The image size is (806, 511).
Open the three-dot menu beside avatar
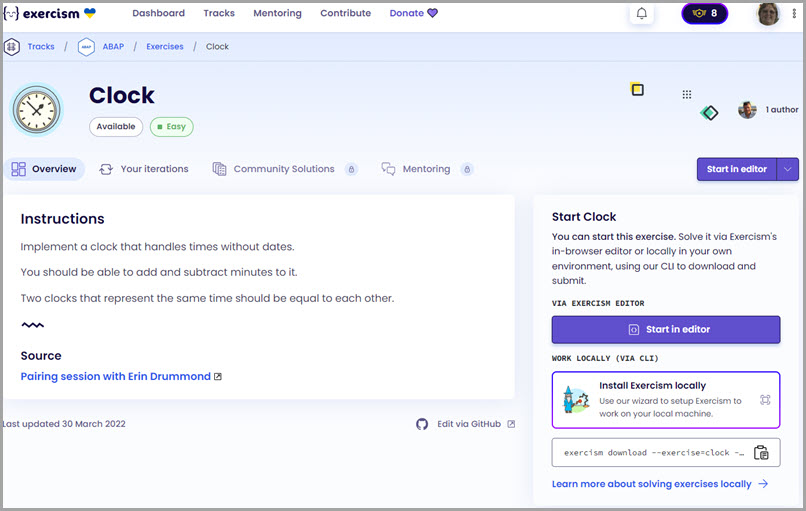[x=687, y=95]
